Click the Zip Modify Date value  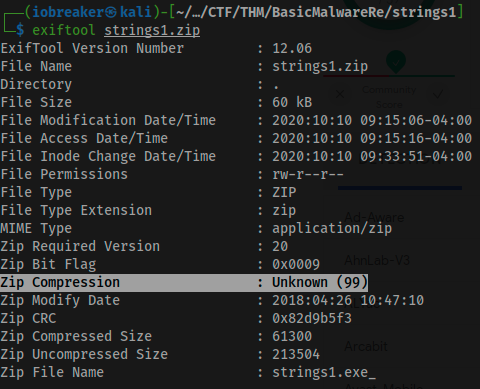pyautogui.click(x=348, y=300)
